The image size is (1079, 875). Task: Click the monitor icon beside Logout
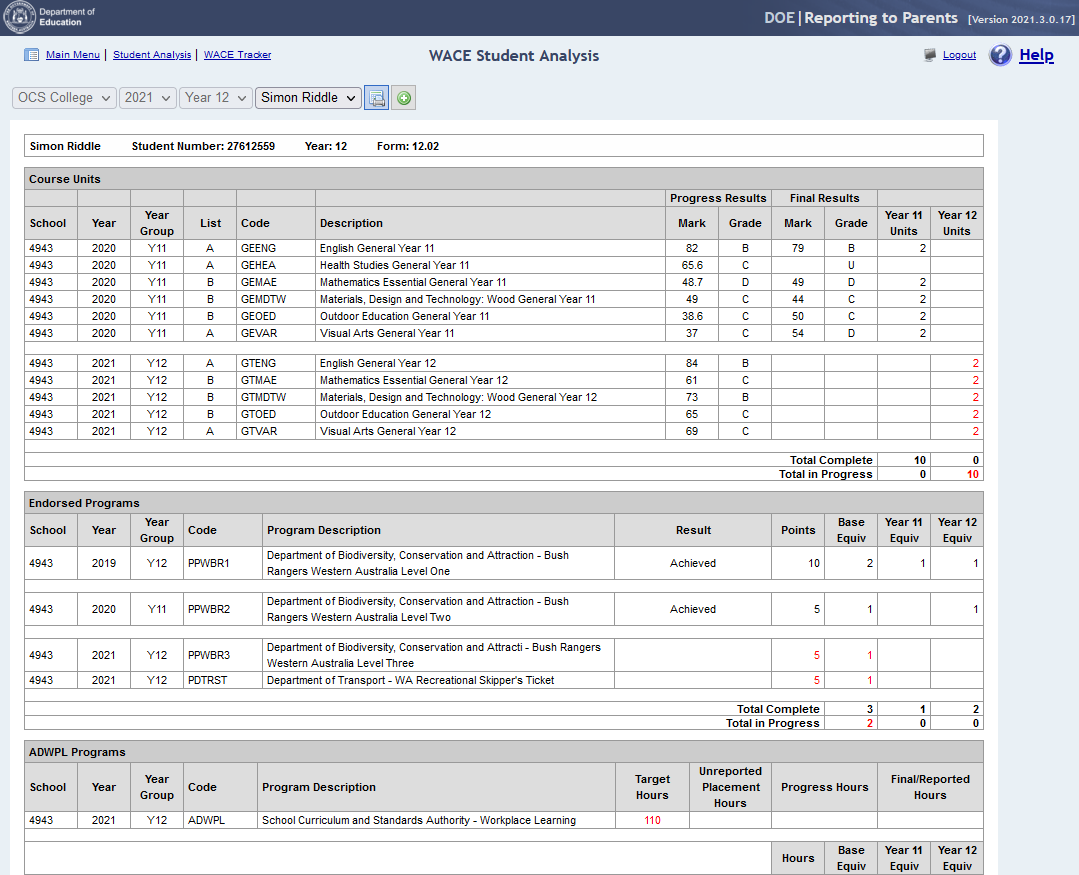pyautogui.click(x=930, y=55)
